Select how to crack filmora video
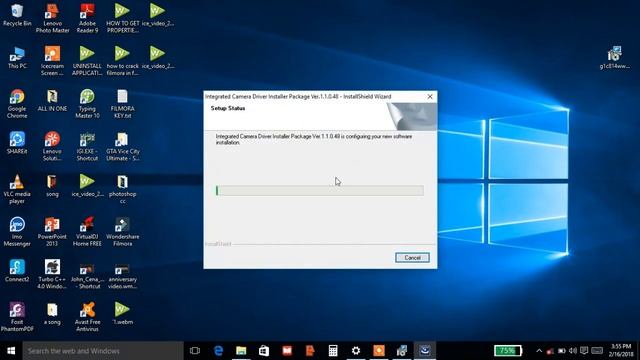Viewport: 640px width, 360px height. [x=122, y=61]
